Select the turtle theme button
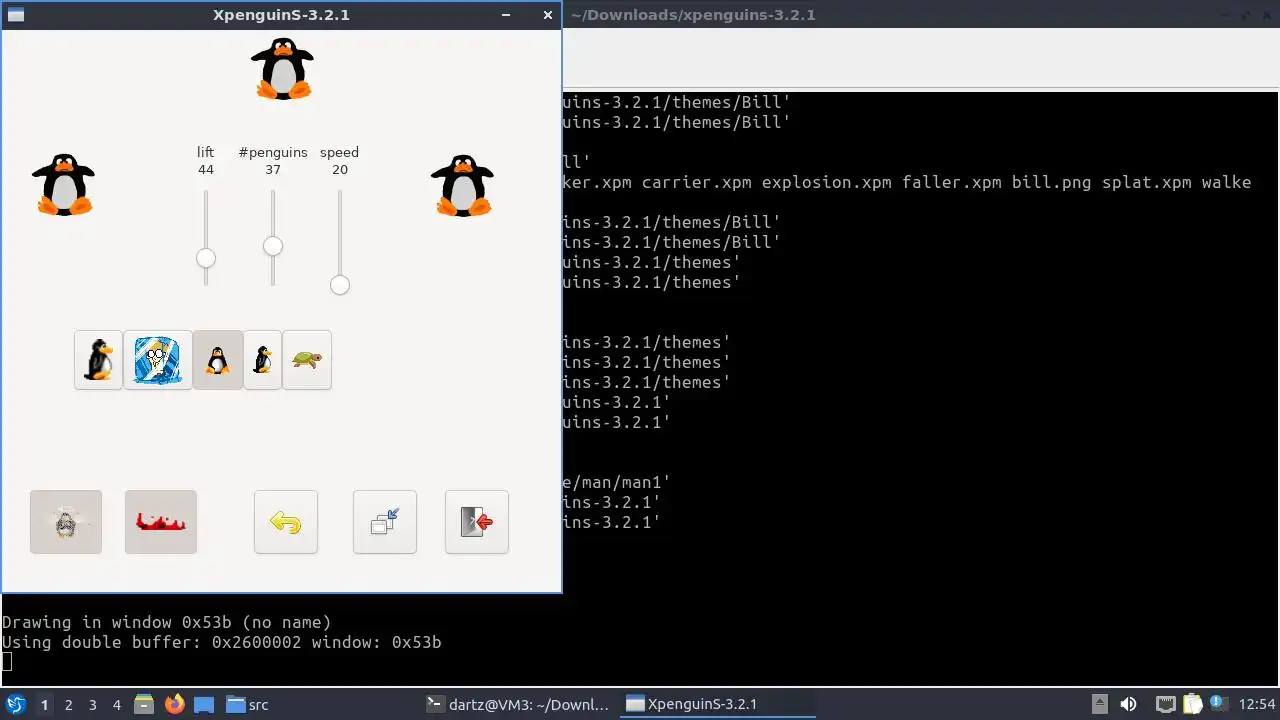Image resolution: width=1280 pixels, height=720 pixels. click(307, 360)
